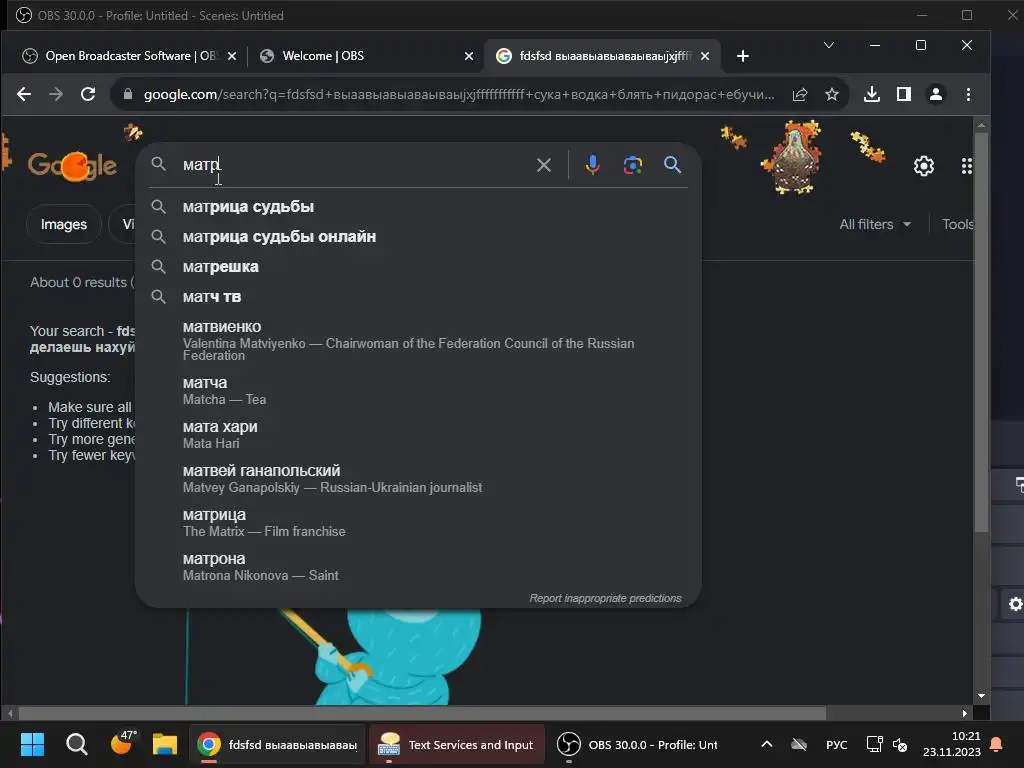Pick the матрешка suggestion
The image size is (1024, 768).
[x=418, y=266]
